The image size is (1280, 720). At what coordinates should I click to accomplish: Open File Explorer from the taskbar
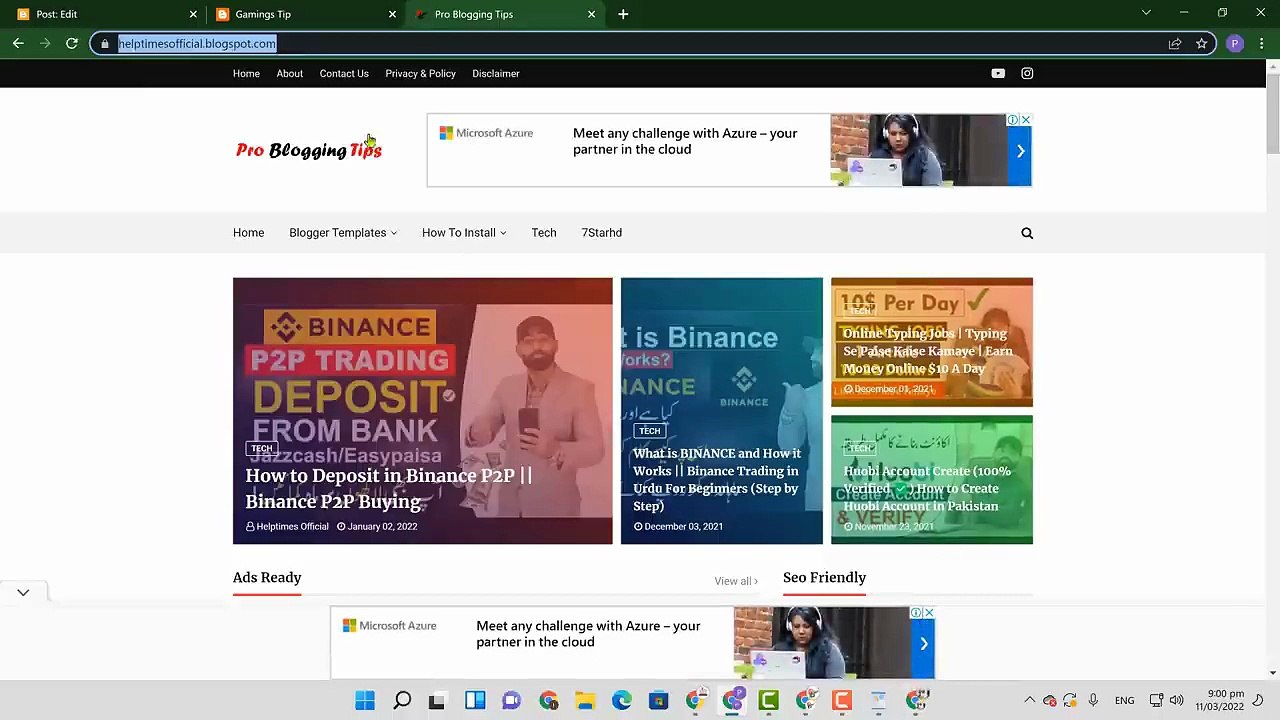585,700
